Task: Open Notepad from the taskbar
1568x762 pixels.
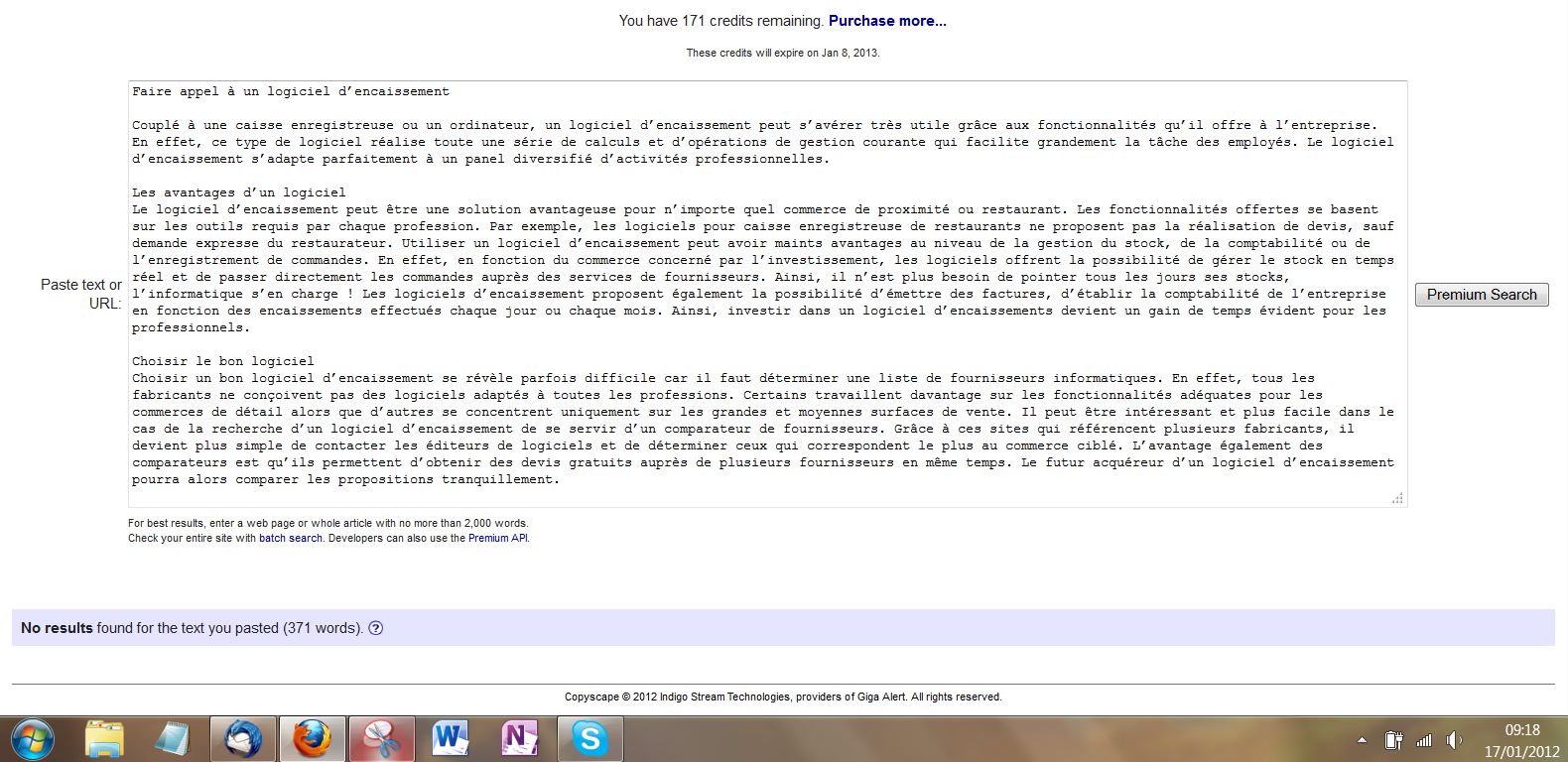Action: 172,739
